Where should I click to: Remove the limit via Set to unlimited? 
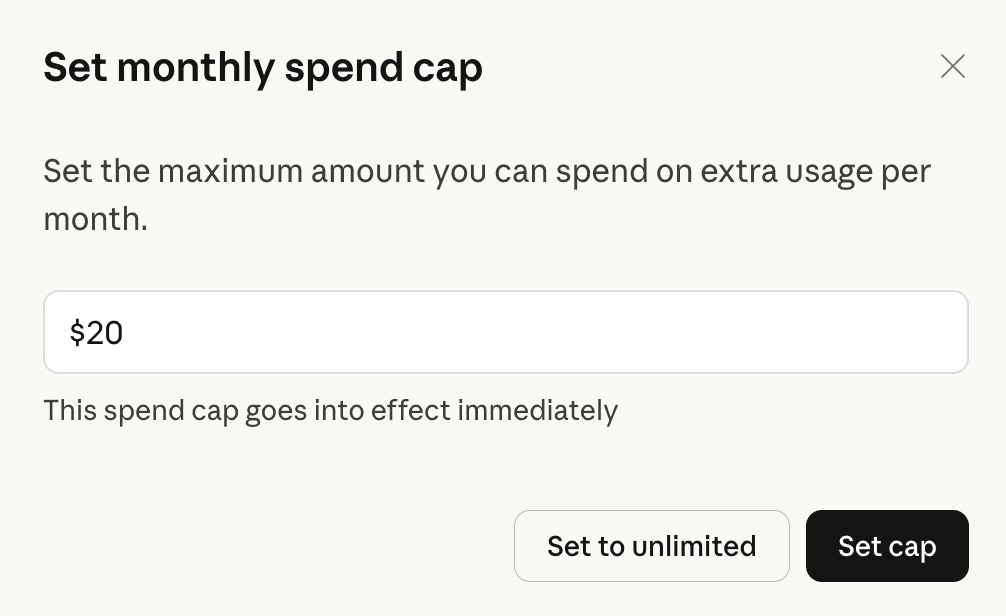[651, 546]
